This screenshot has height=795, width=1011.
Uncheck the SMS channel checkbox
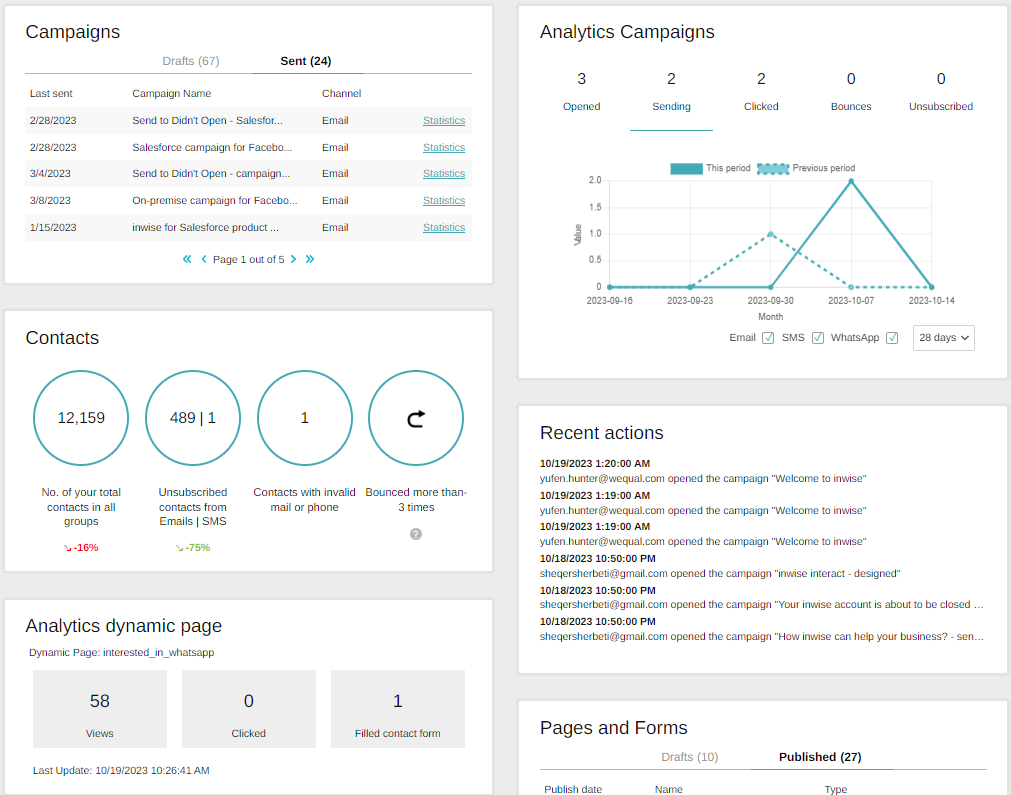click(x=818, y=338)
